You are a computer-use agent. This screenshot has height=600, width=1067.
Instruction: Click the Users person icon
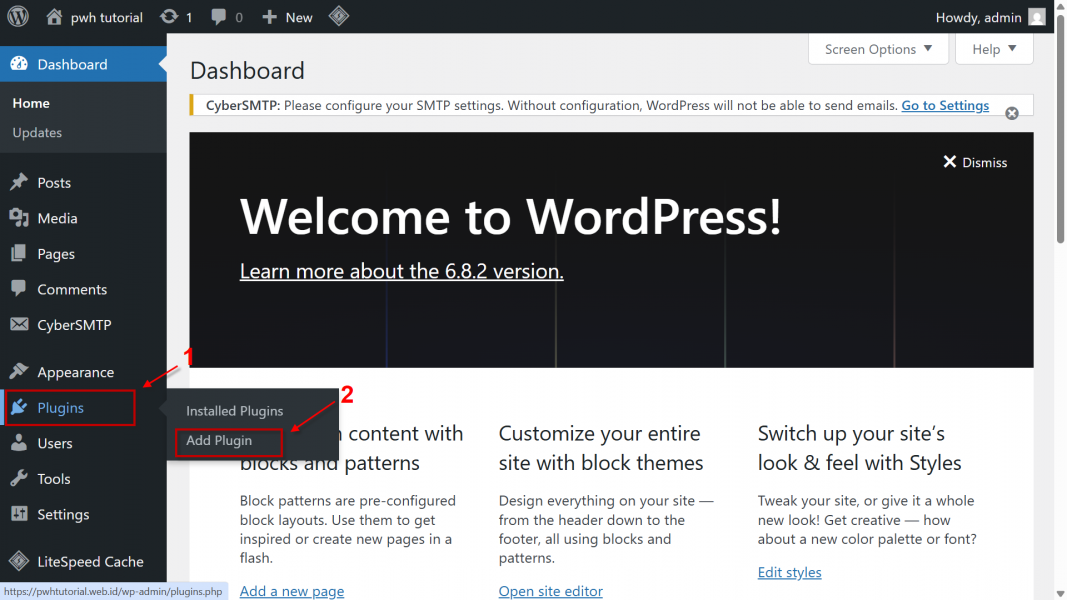[x=19, y=443]
